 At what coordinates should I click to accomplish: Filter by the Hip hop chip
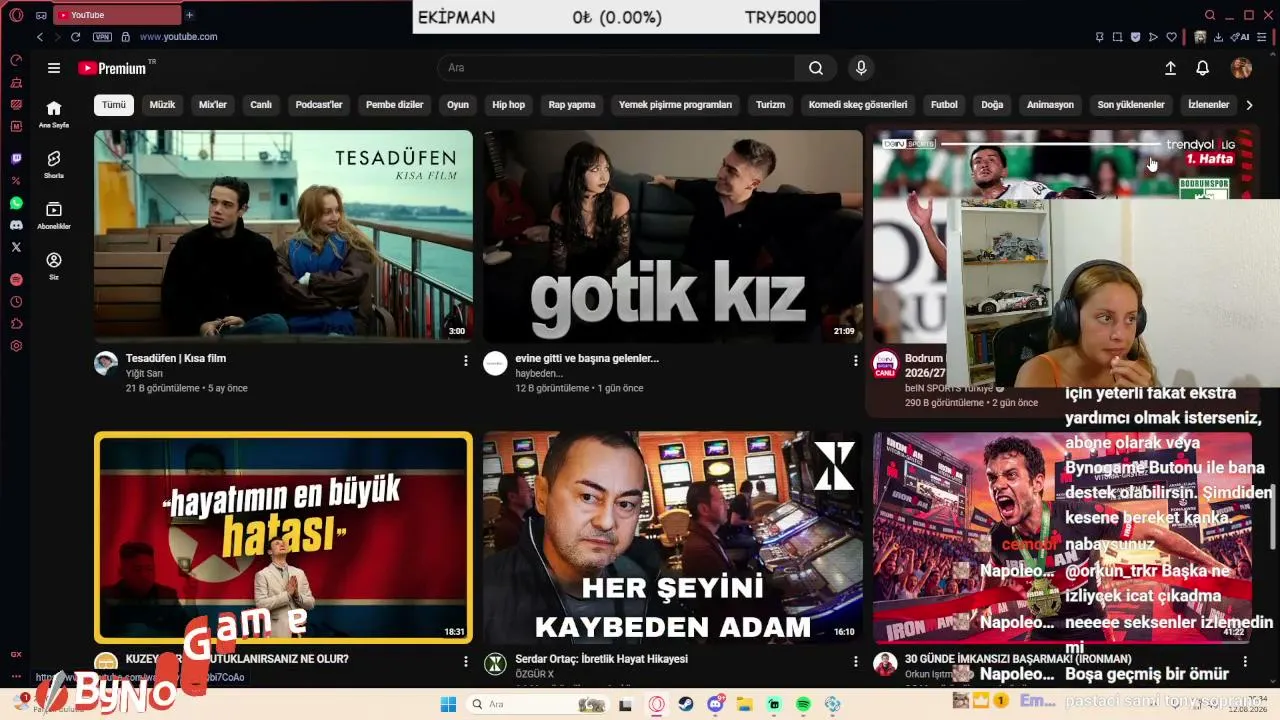(508, 105)
